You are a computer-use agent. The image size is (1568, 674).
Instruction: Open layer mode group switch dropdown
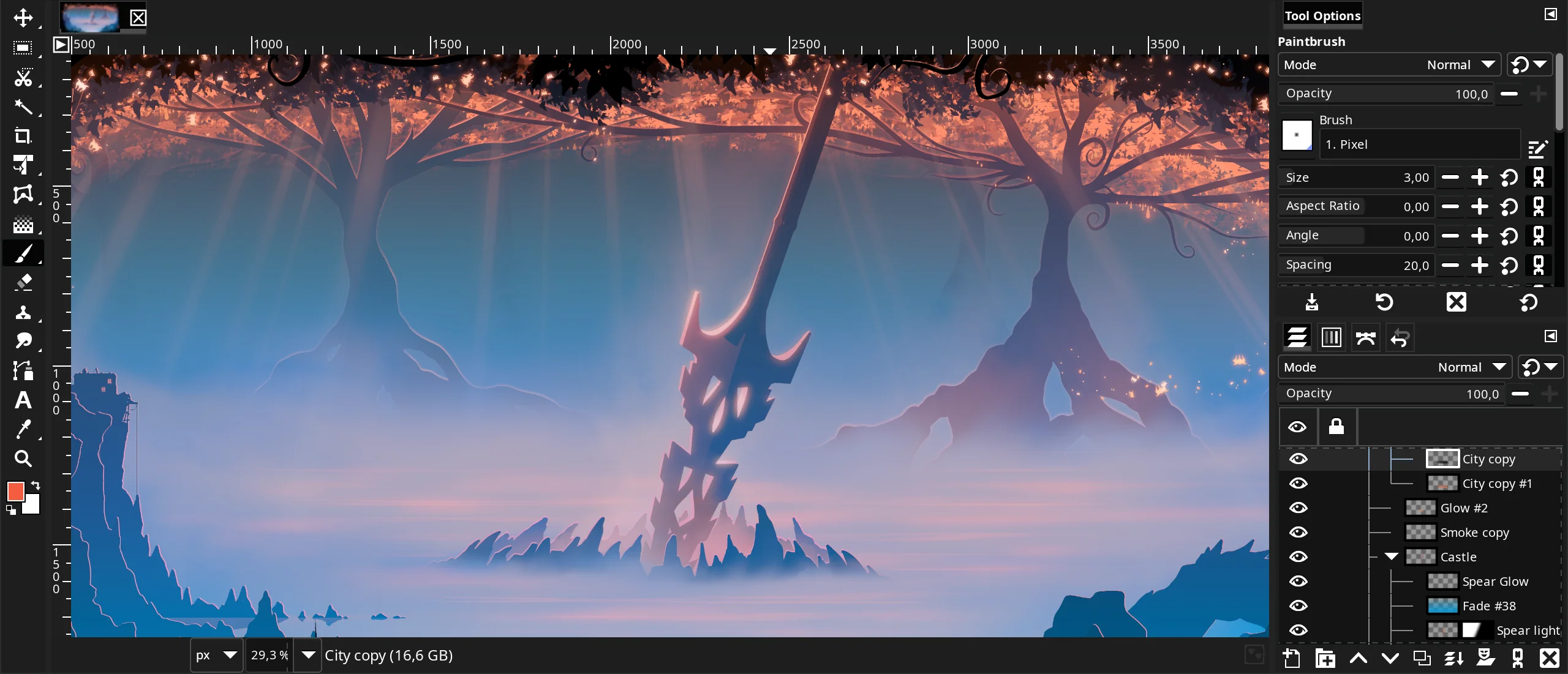(1540, 367)
